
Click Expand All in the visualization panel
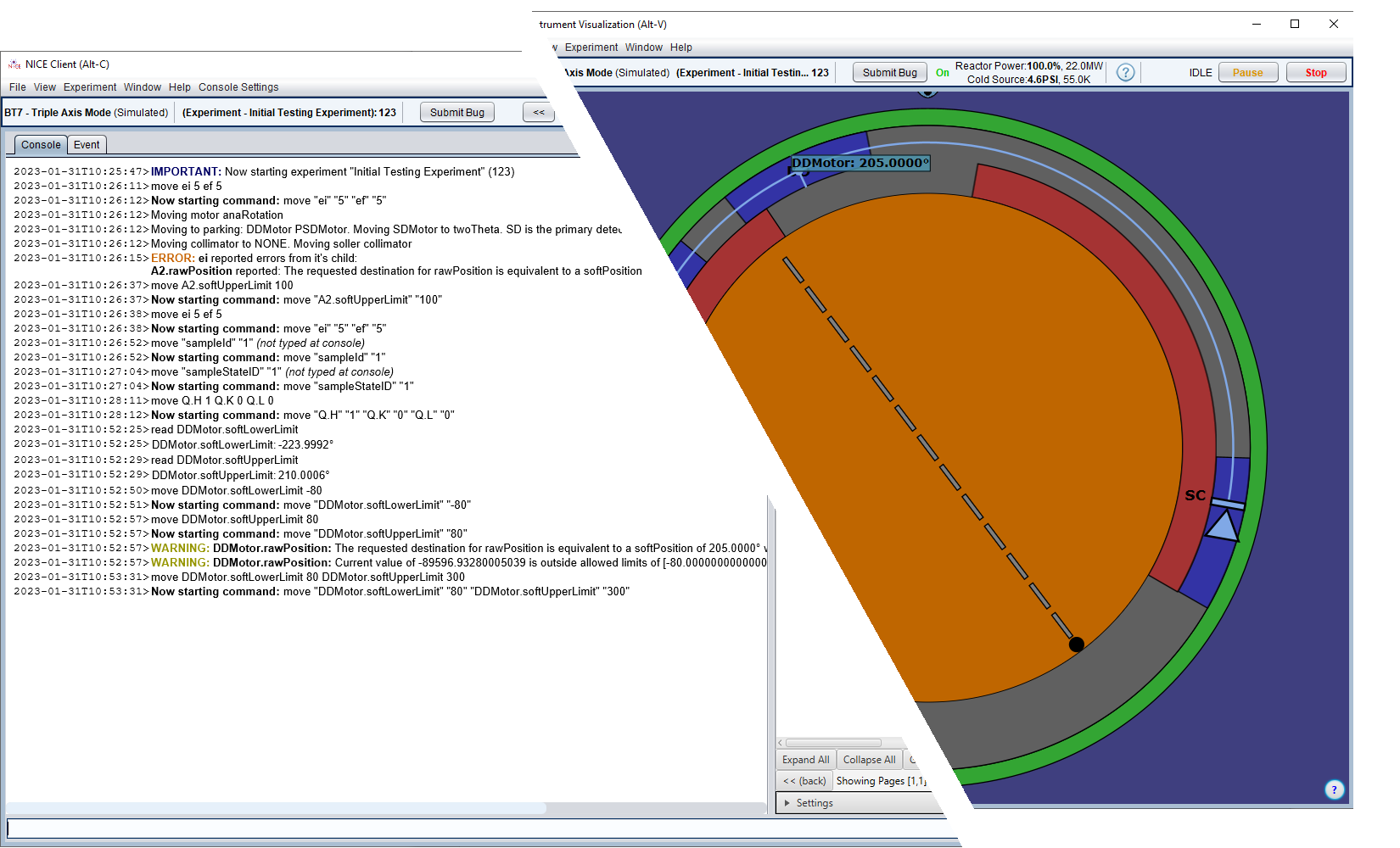point(804,759)
